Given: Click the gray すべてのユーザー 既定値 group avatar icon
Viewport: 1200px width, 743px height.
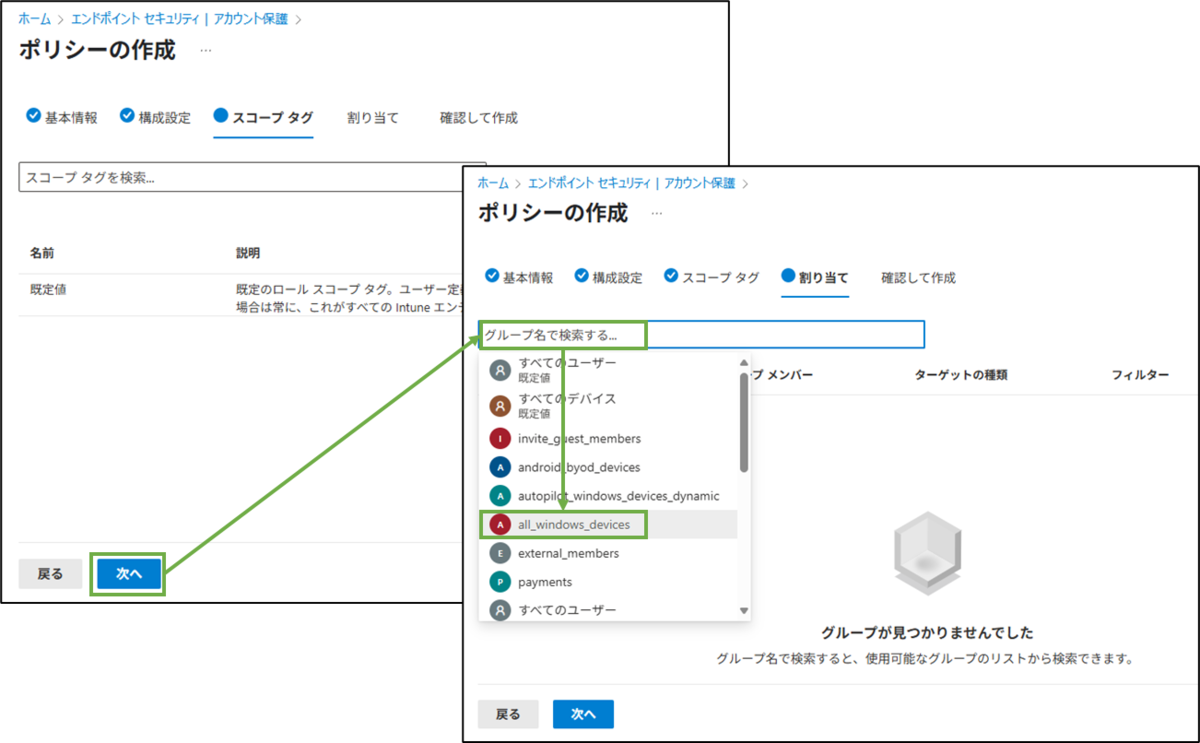Looking at the screenshot, I should [500, 370].
